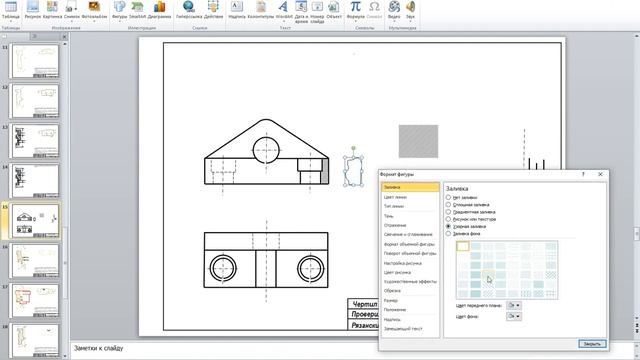Insert Видео from the ribbon
640x360 pixels.
click(394, 10)
